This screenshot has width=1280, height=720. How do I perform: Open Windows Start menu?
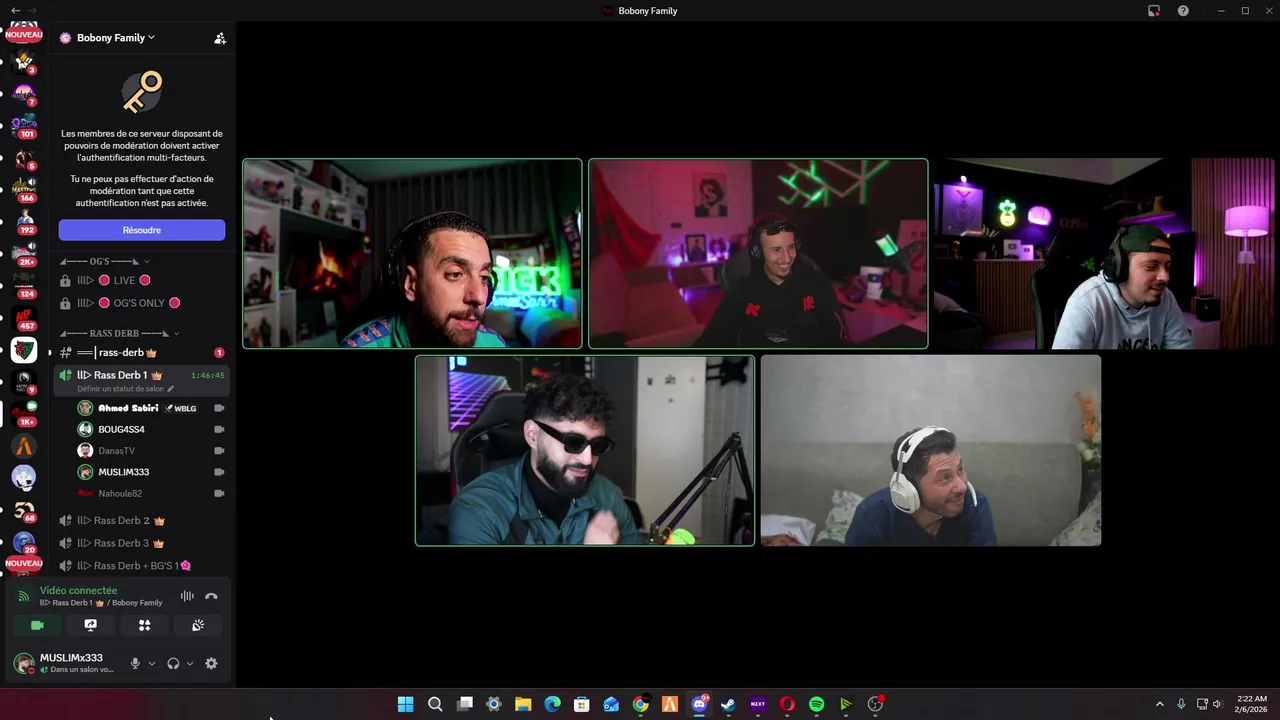(x=405, y=704)
